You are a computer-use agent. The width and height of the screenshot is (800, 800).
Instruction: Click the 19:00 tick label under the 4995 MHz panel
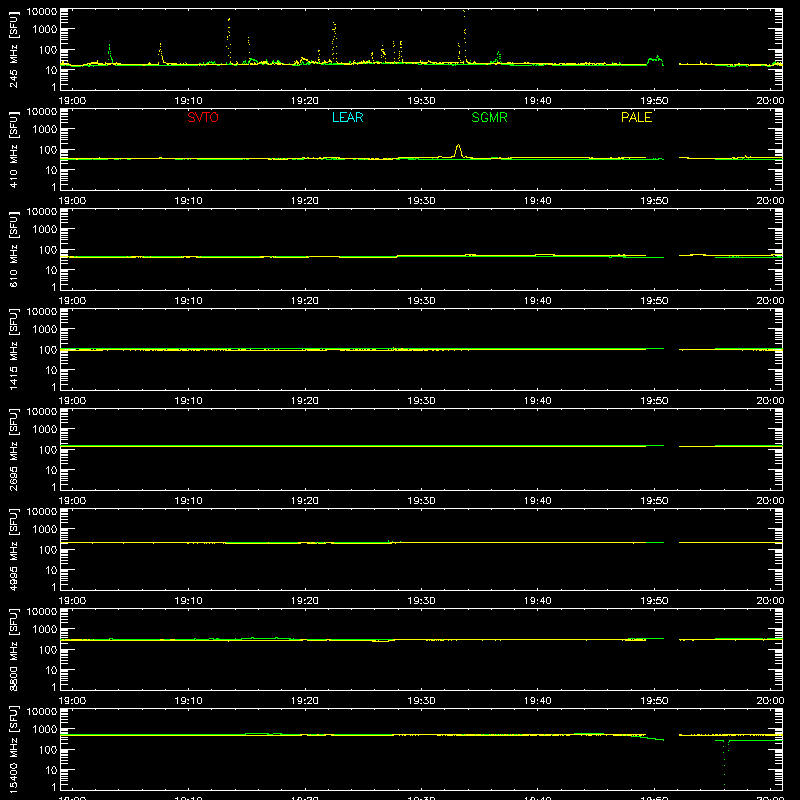coord(72,601)
